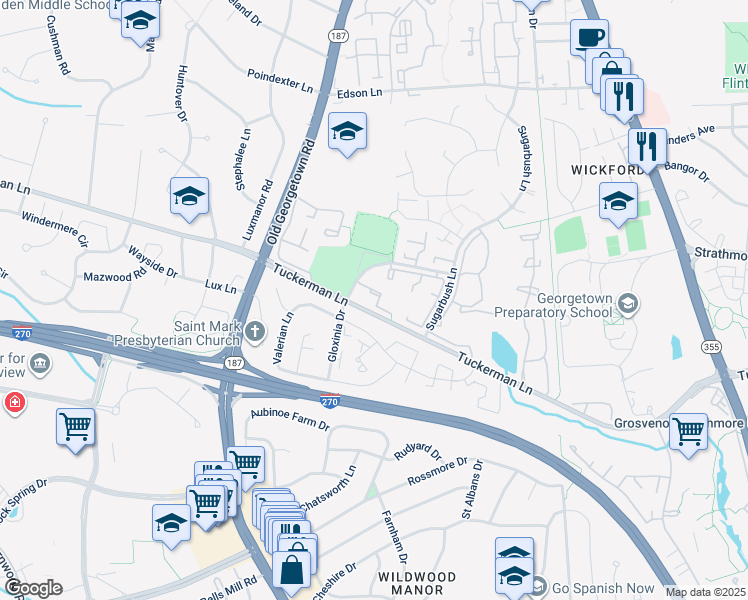Viewport: 748px width, 600px height.
Task: Click the school marker below Wickford label
Action: (x=618, y=204)
